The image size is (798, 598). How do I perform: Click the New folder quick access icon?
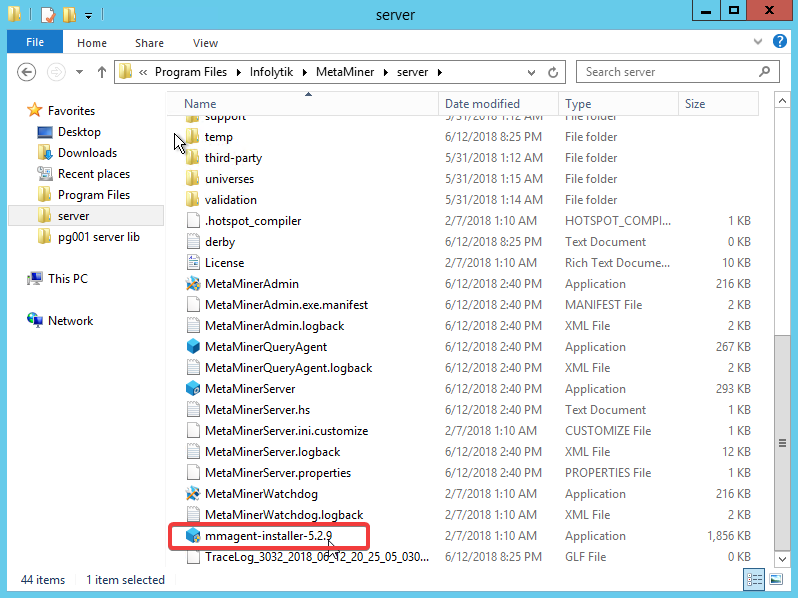tap(69, 15)
